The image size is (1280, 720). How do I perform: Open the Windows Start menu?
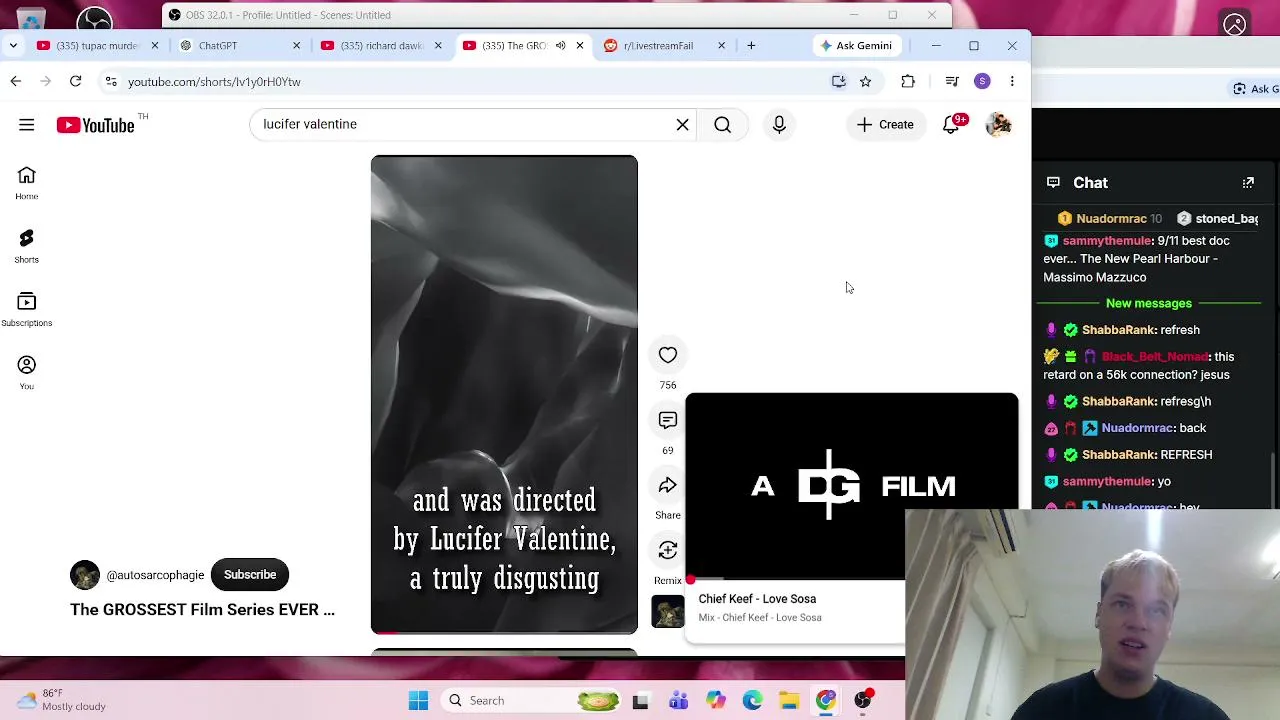(418, 701)
